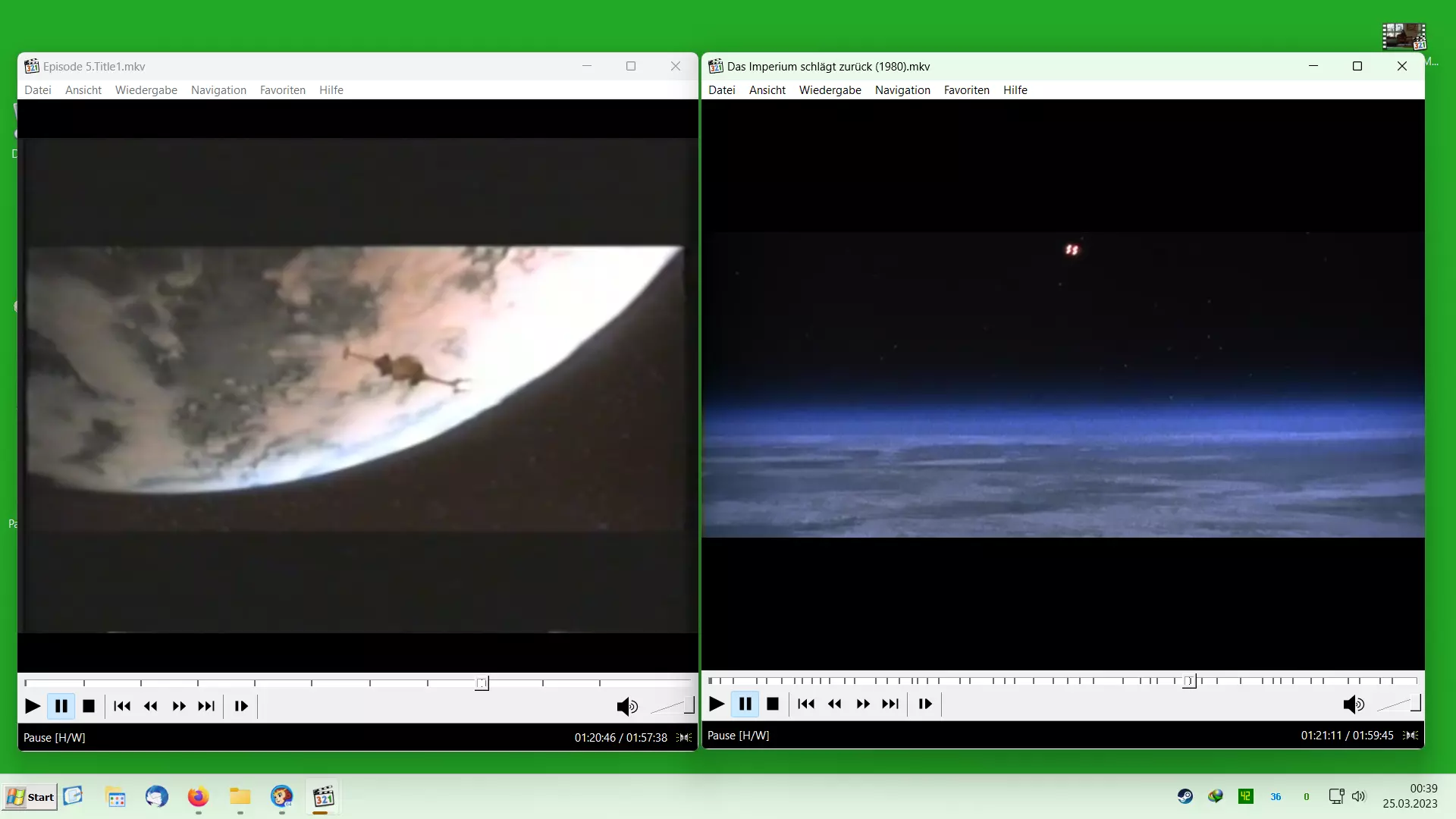Open Steam from the system tray

pos(1185,796)
